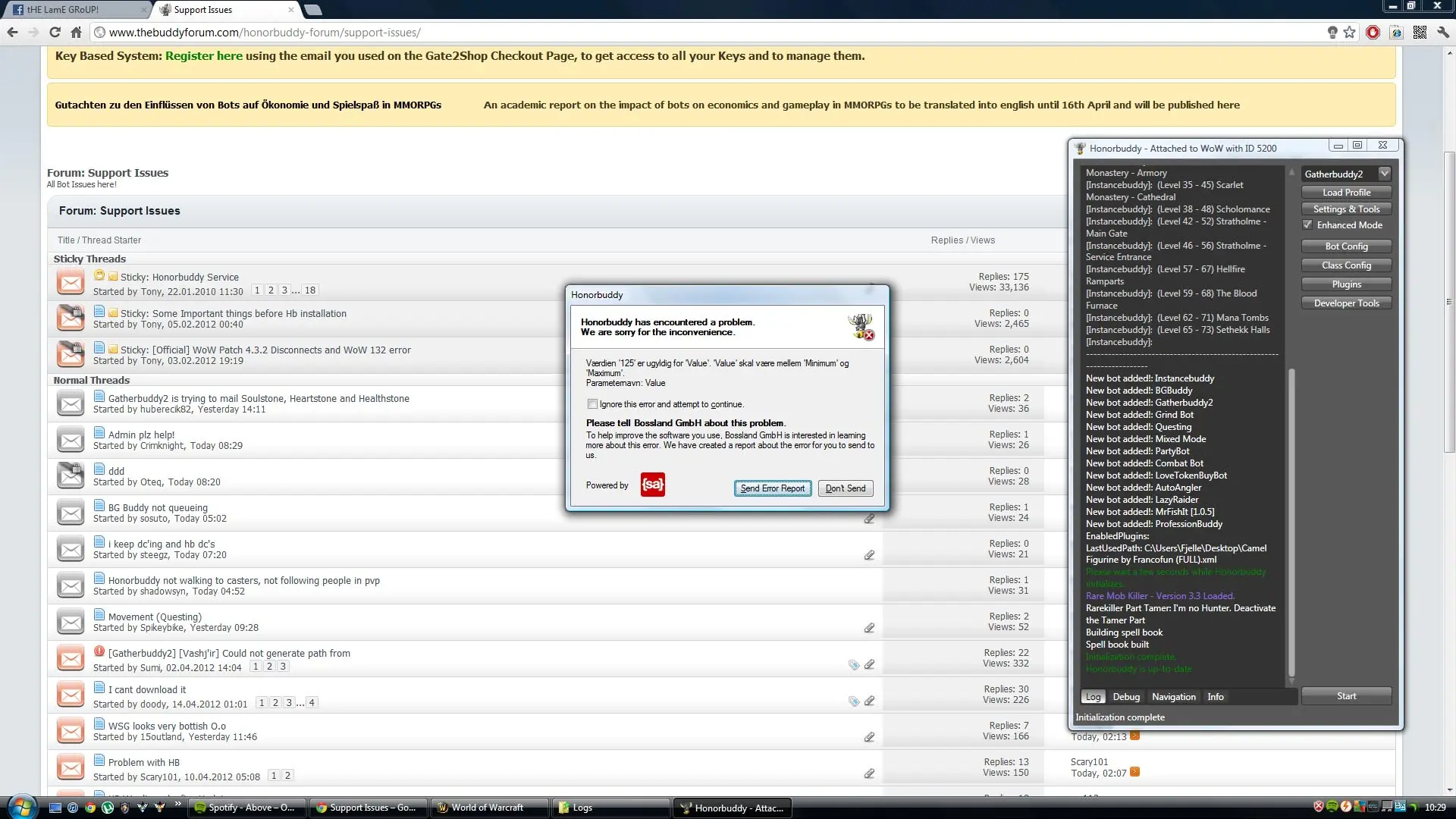
Task: Go to the browser home page icon
Action: tap(76, 33)
